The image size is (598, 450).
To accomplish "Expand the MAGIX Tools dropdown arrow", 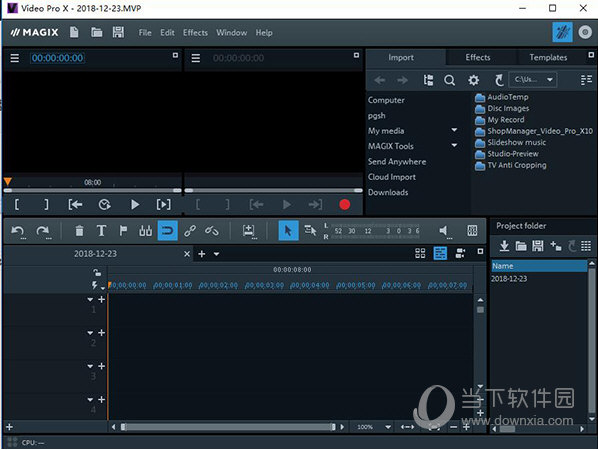I will pos(454,145).
